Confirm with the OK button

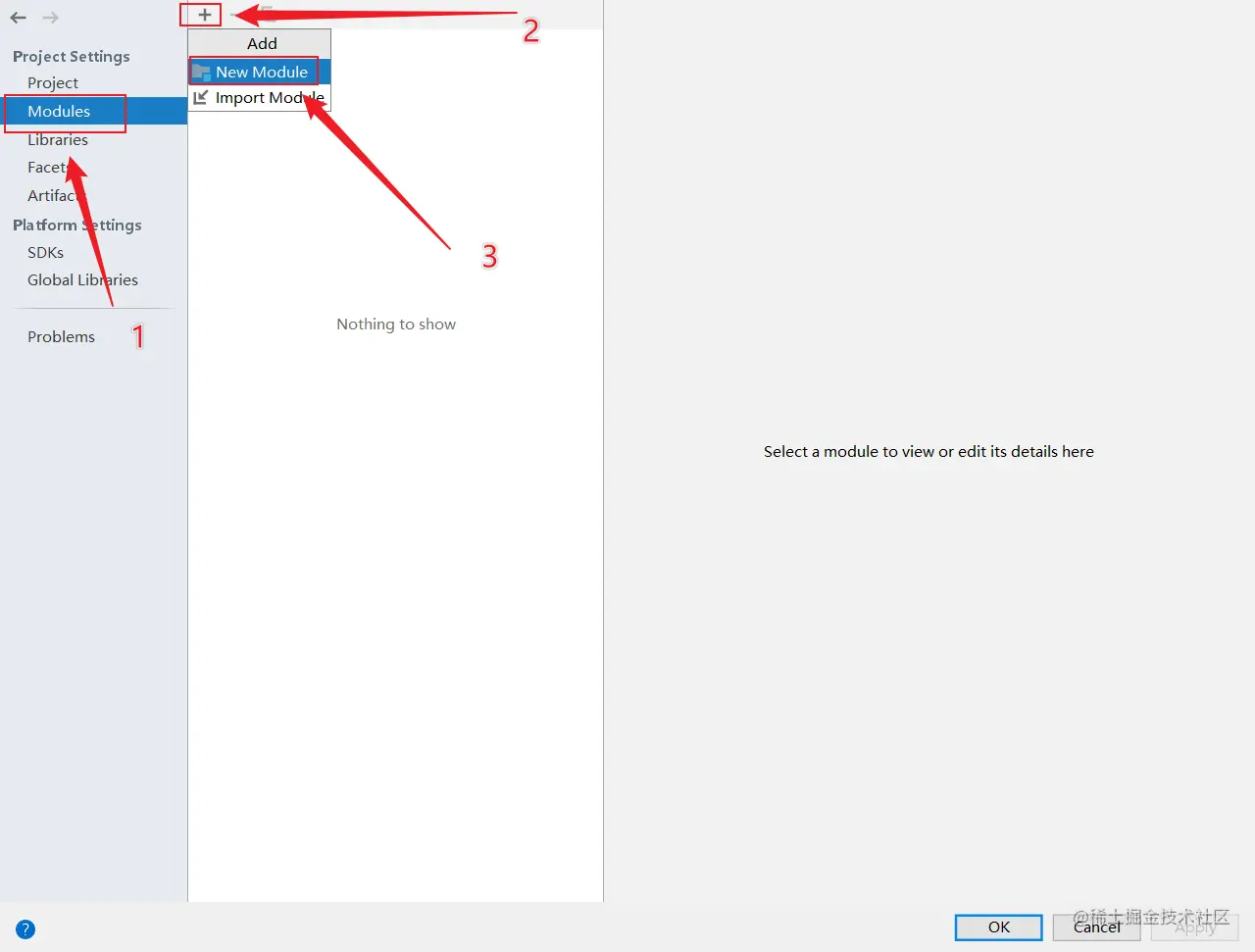(998, 927)
